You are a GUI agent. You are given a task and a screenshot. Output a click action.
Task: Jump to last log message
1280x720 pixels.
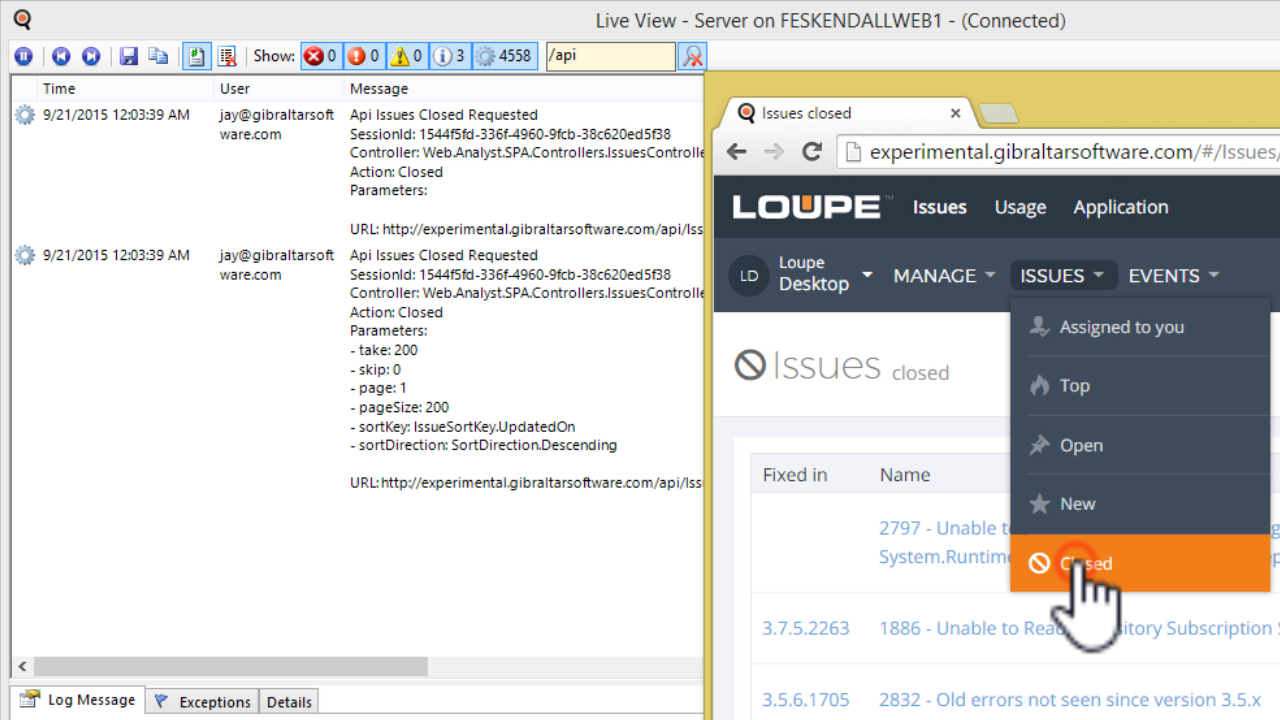pyautogui.click(x=91, y=56)
